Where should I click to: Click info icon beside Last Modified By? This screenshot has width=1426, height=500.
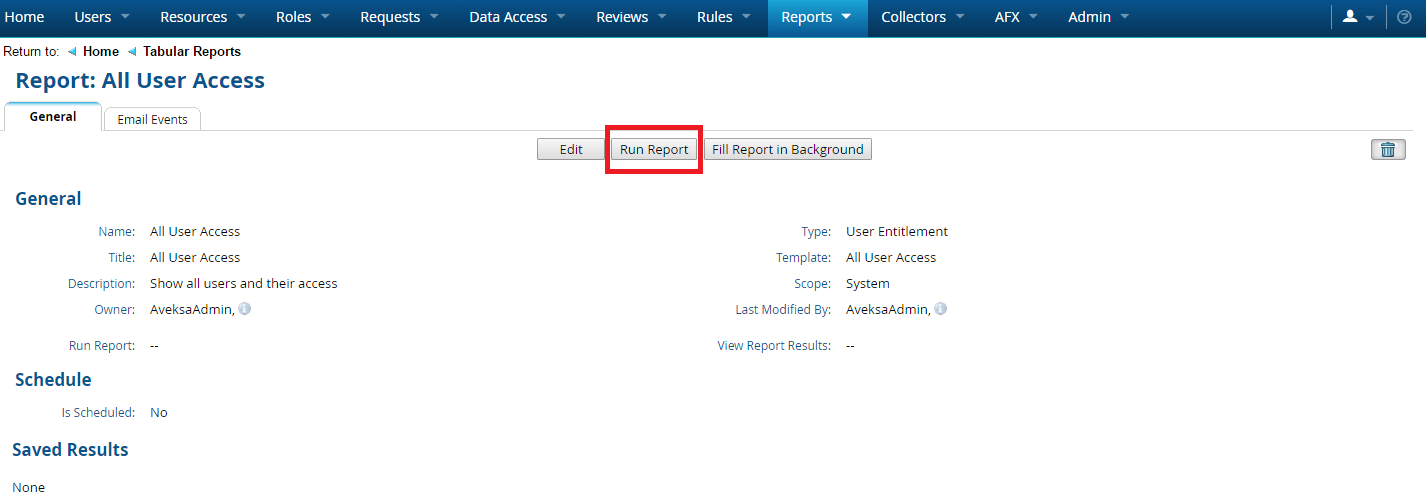tap(941, 309)
